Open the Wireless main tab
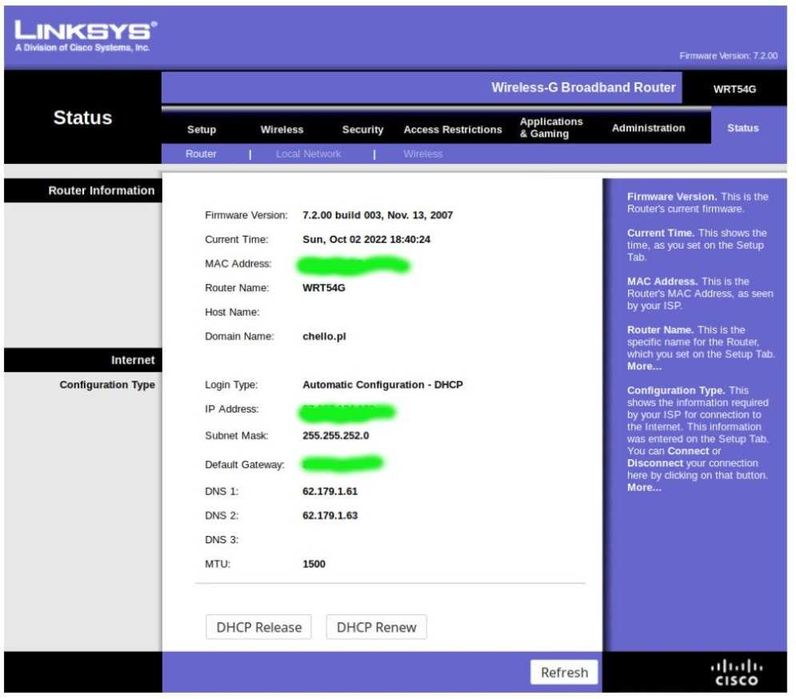This screenshot has height=699, width=796. [282, 129]
